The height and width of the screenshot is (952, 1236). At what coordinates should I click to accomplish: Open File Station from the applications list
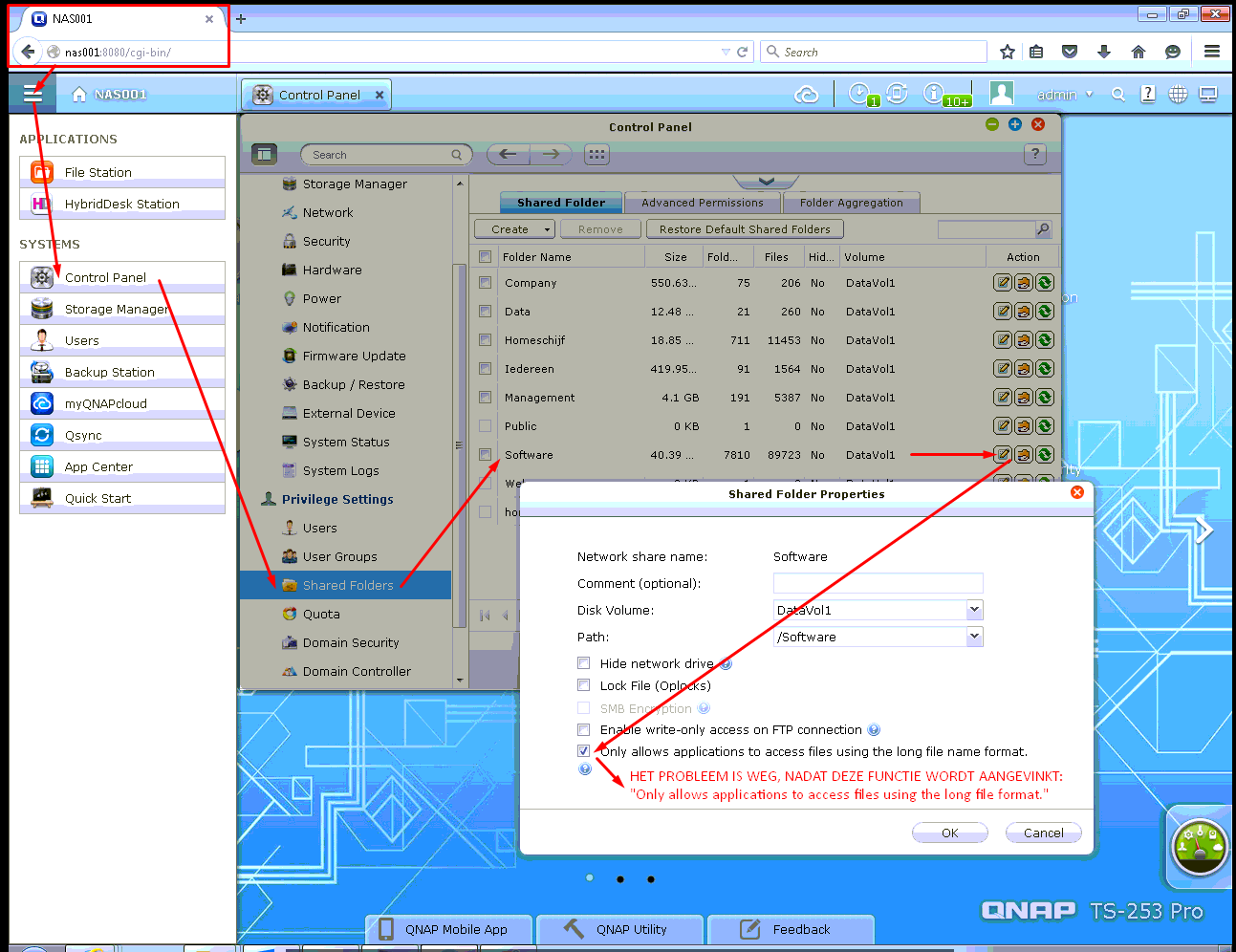click(x=122, y=172)
